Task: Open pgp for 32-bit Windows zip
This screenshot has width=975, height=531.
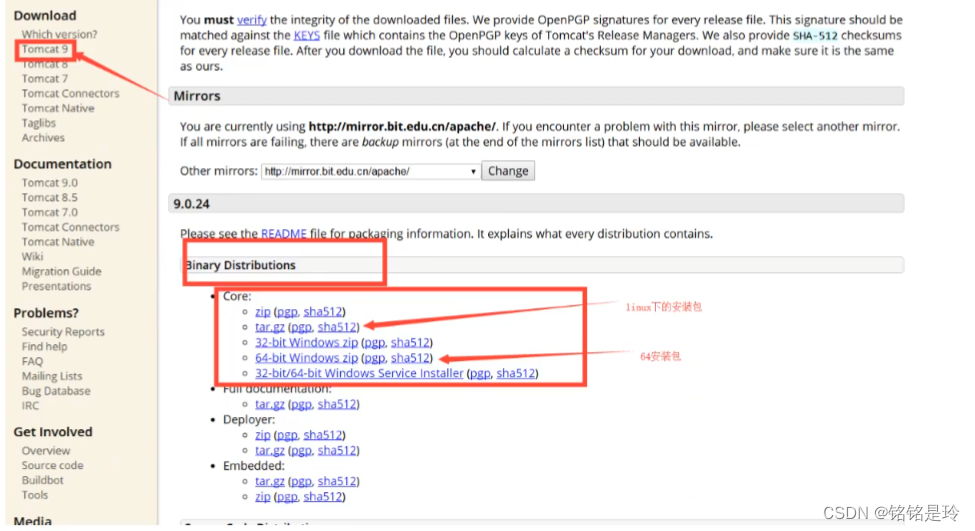Action: pos(374,343)
